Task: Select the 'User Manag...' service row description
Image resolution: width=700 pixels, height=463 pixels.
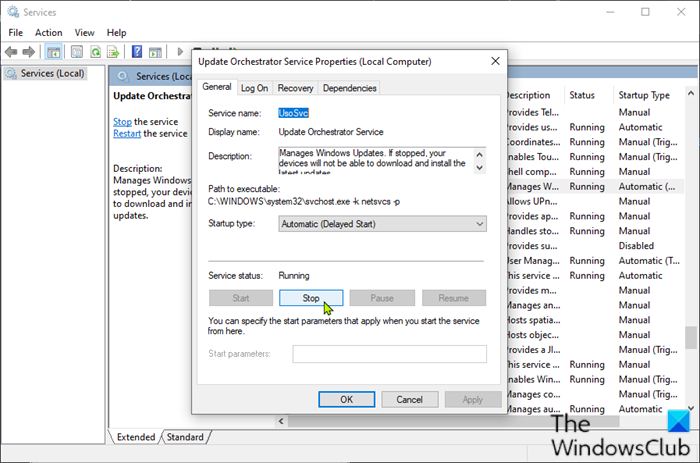Action: click(x=534, y=261)
